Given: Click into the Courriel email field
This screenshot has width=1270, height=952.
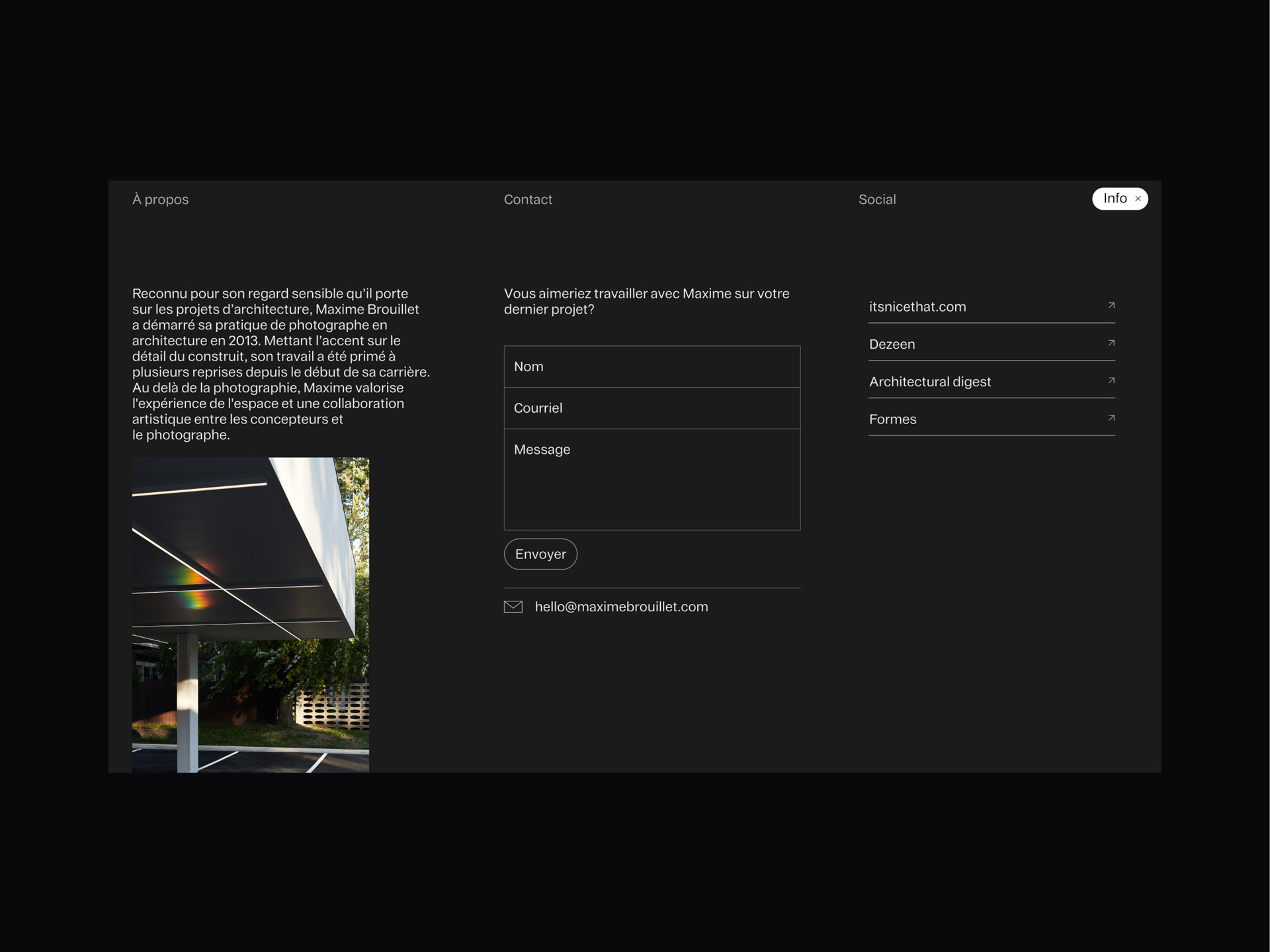Looking at the screenshot, I should tap(652, 408).
